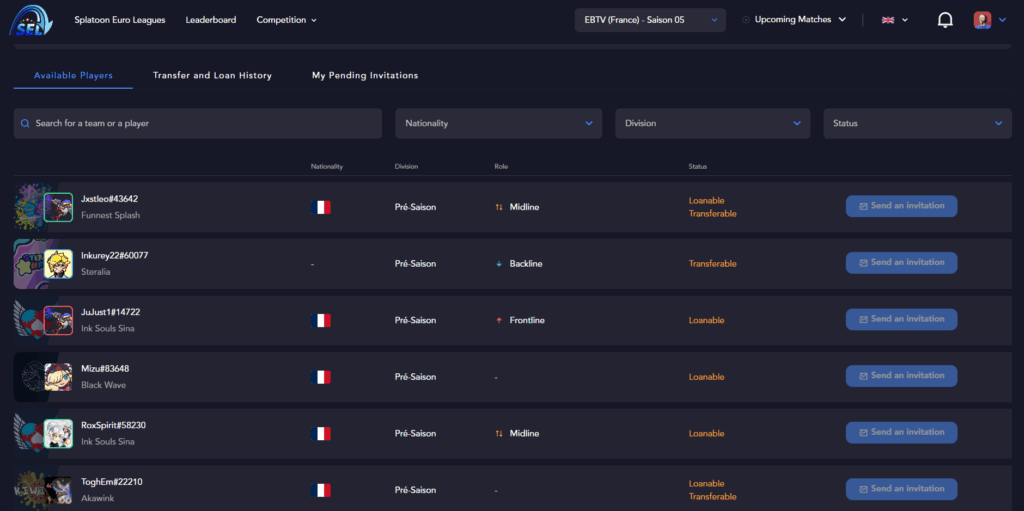This screenshot has height=511, width=1024.
Task: Expand the language chevron next to the flag
Action: [904, 20]
